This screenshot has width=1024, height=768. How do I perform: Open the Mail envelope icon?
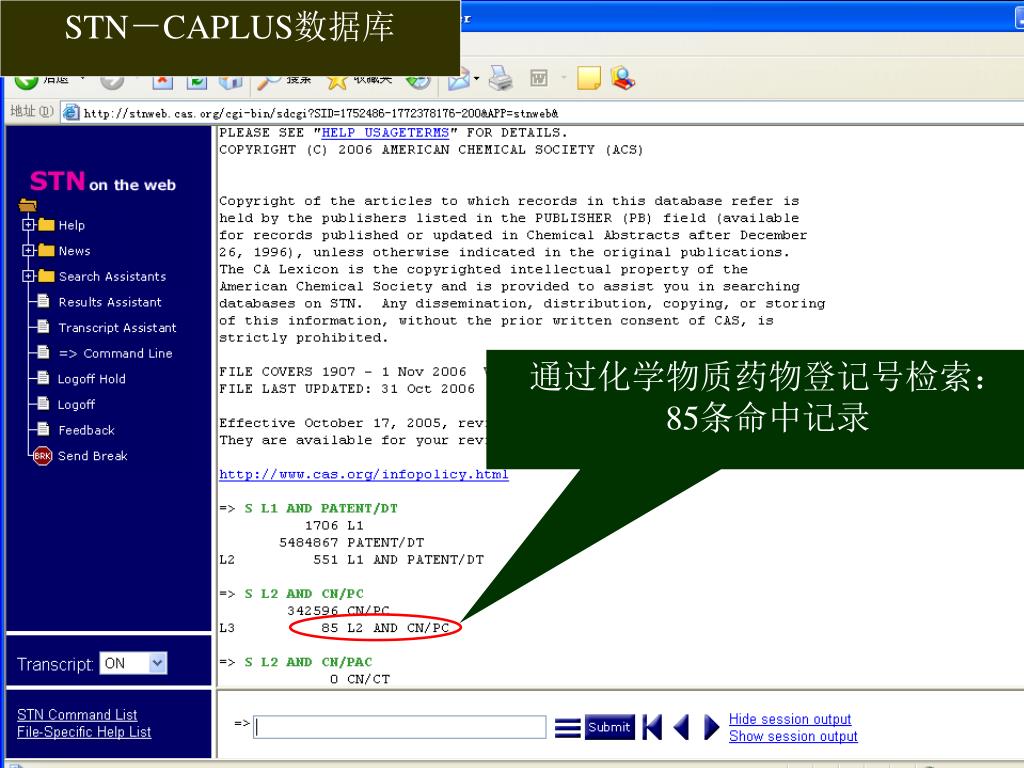pos(458,80)
